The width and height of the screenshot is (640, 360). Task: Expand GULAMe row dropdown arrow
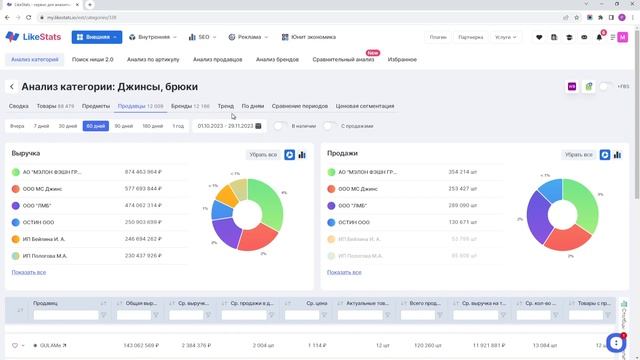(x=23, y=346)
